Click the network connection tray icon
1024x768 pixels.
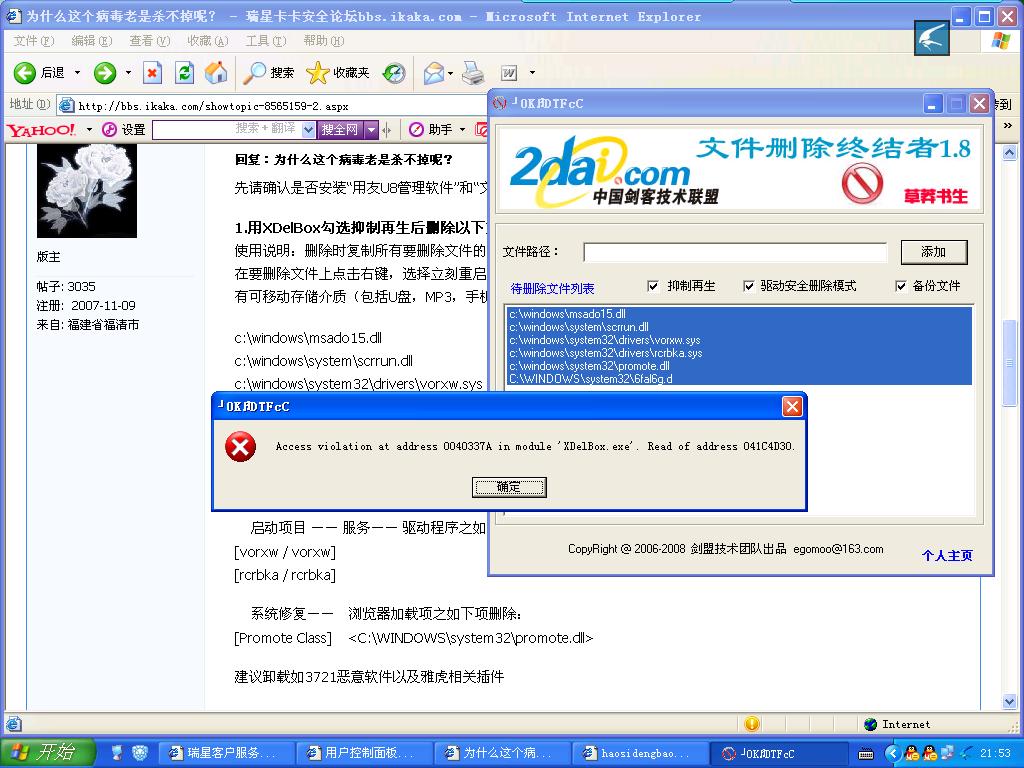947,753
